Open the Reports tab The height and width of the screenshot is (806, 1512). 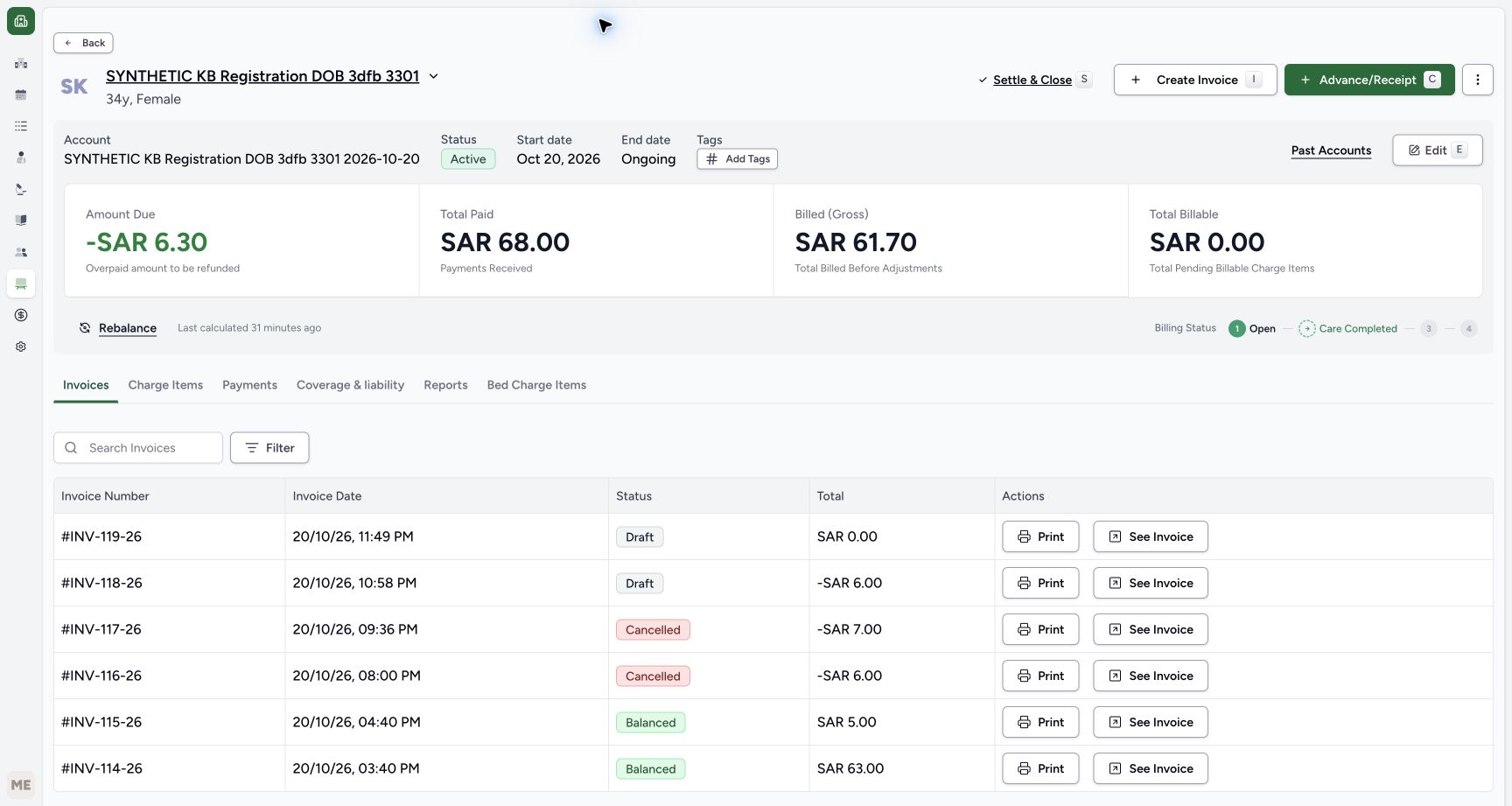(x=445, y=385)
